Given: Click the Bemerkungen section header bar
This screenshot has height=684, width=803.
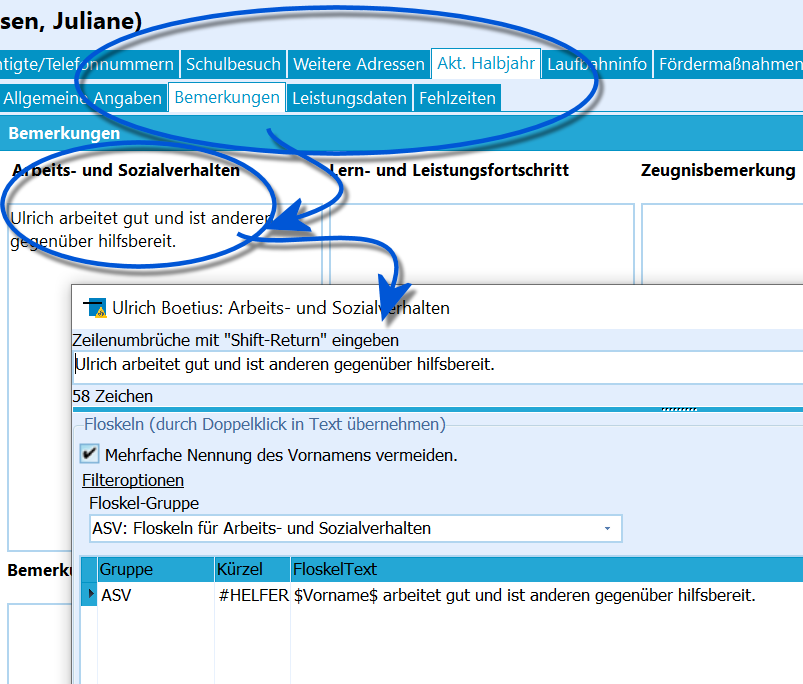Looking at the screenshot, I should pos(402,133).
